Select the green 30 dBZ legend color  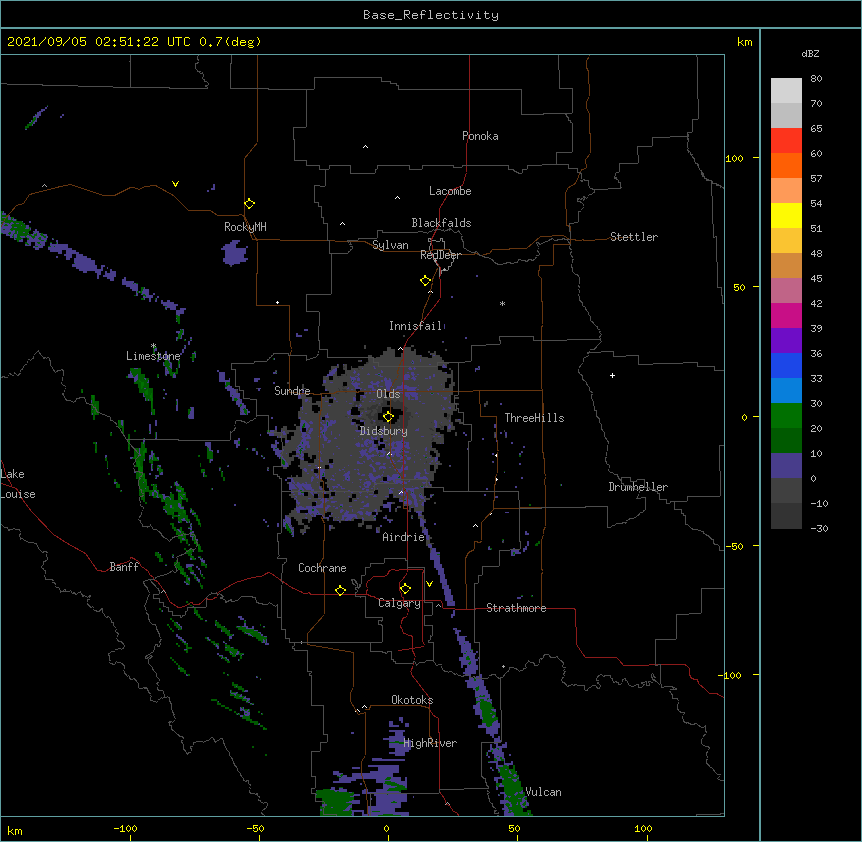click(786, 416)
